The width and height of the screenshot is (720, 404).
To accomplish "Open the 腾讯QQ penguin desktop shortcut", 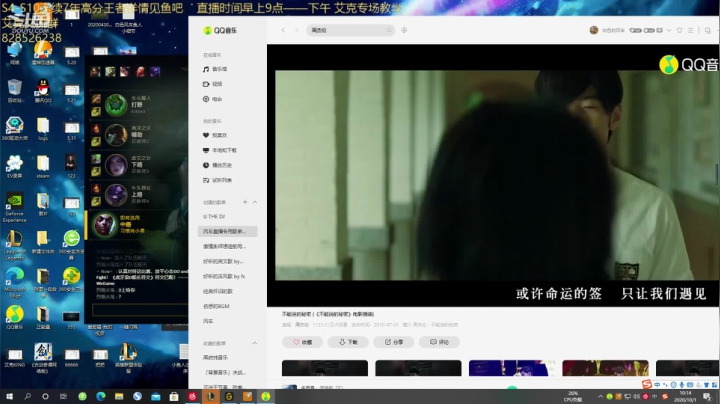I will 43,90.
